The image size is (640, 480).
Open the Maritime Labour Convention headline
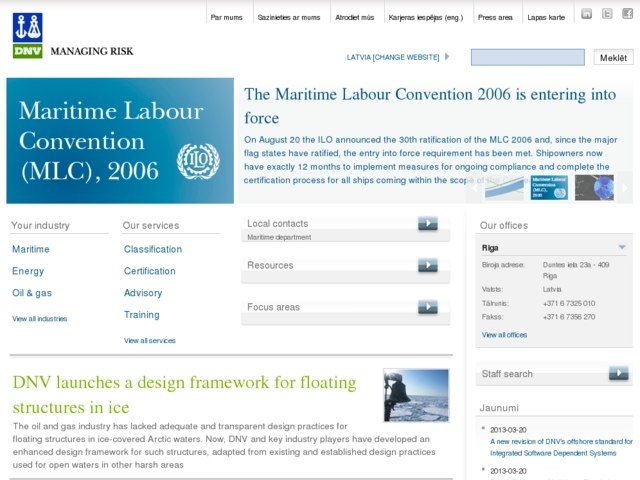[x=430, y=106]
